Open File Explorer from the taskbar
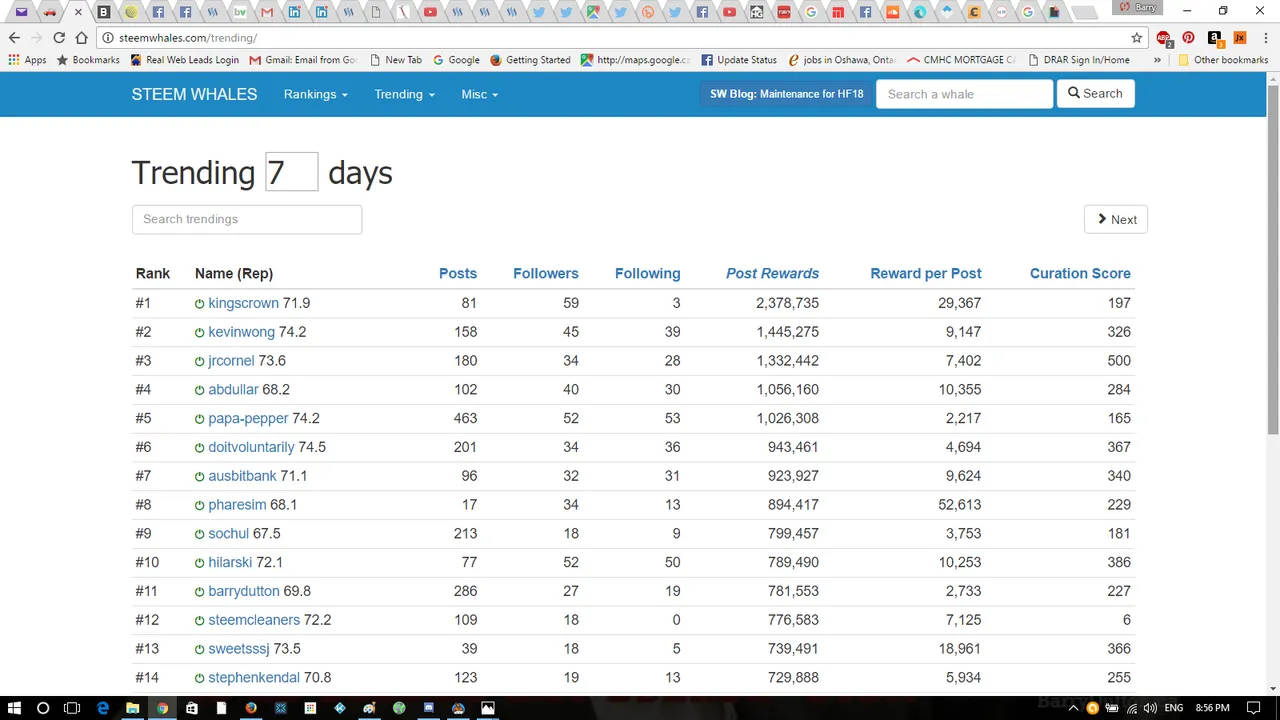1280x720 pixels. click(x=132, y=708)
